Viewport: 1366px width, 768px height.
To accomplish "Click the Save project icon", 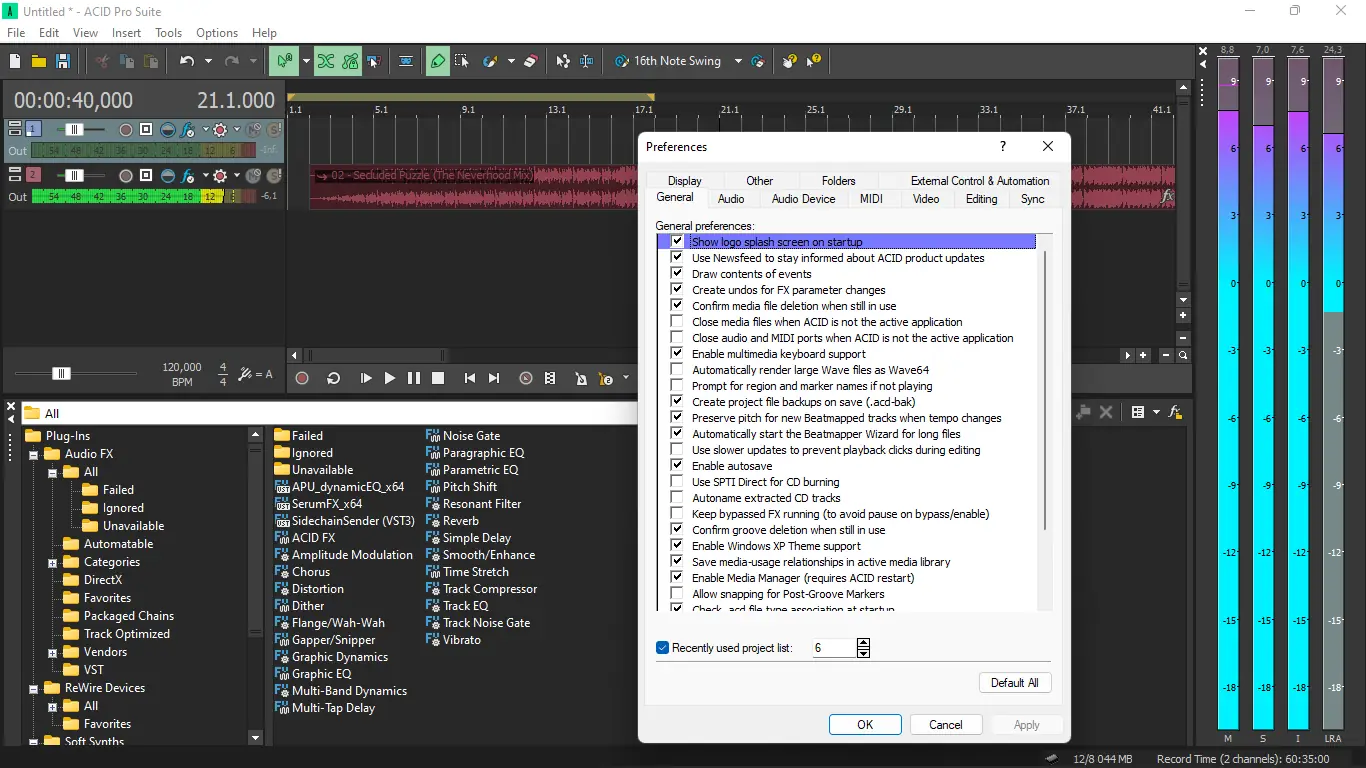I will [x=63, y=61].
